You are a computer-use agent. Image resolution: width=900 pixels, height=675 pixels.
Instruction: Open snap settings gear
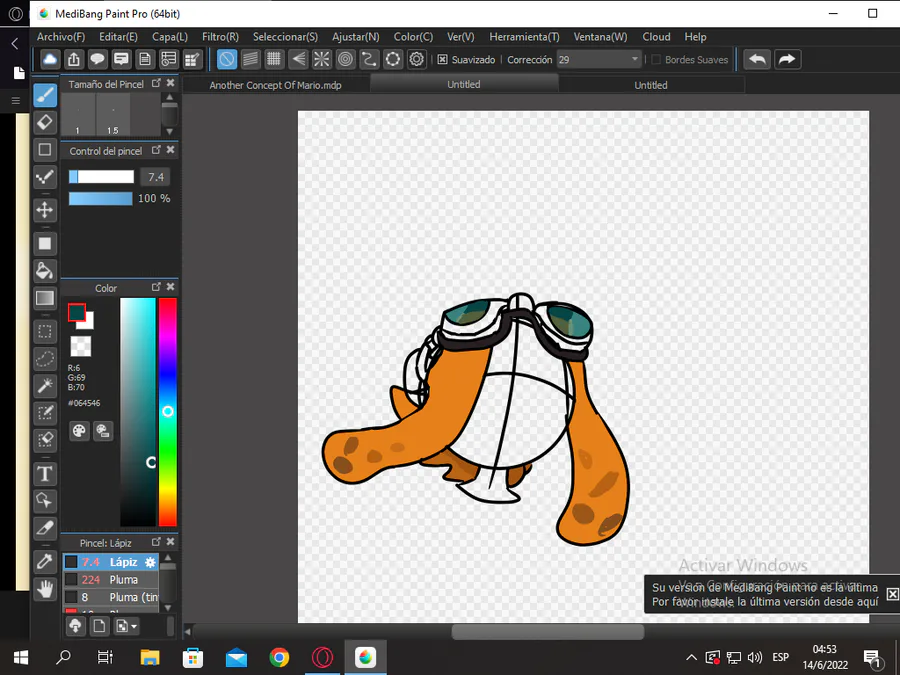coord(417,59)
